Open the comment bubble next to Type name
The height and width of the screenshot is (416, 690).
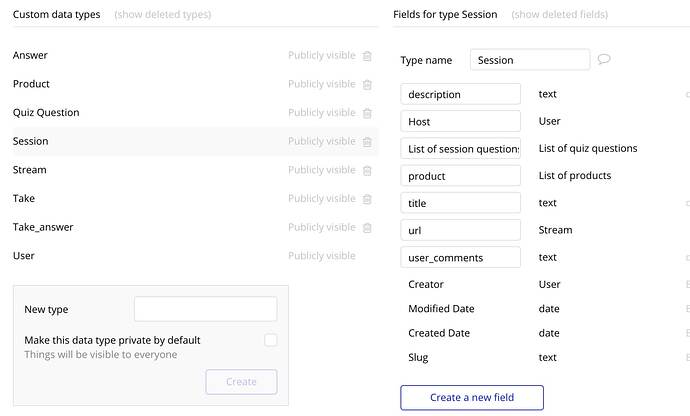604,59
